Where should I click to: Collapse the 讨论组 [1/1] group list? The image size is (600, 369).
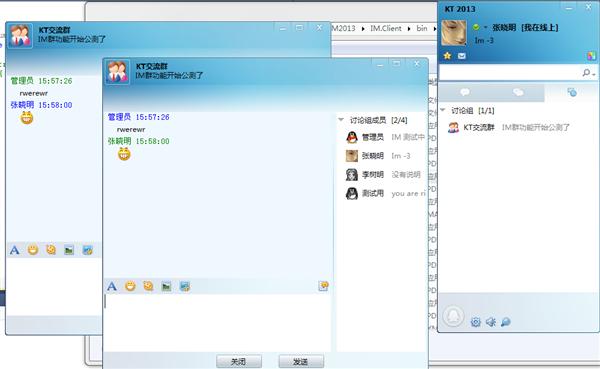[x=443, y=110]
